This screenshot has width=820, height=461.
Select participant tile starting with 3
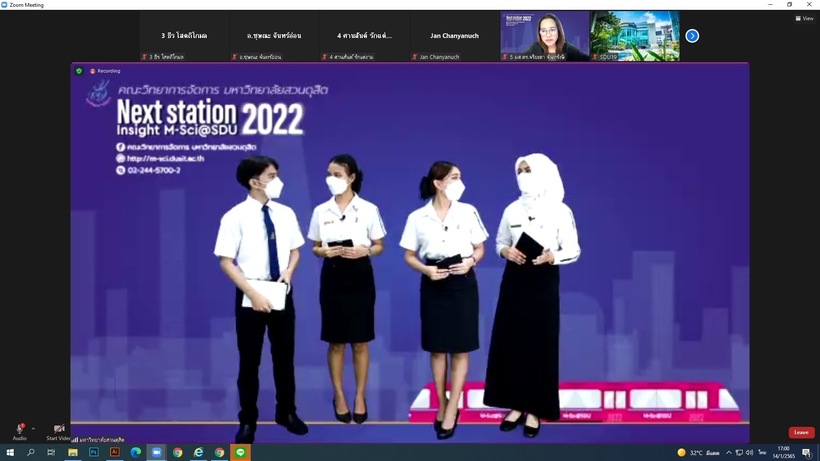click(x=184, y=36)
